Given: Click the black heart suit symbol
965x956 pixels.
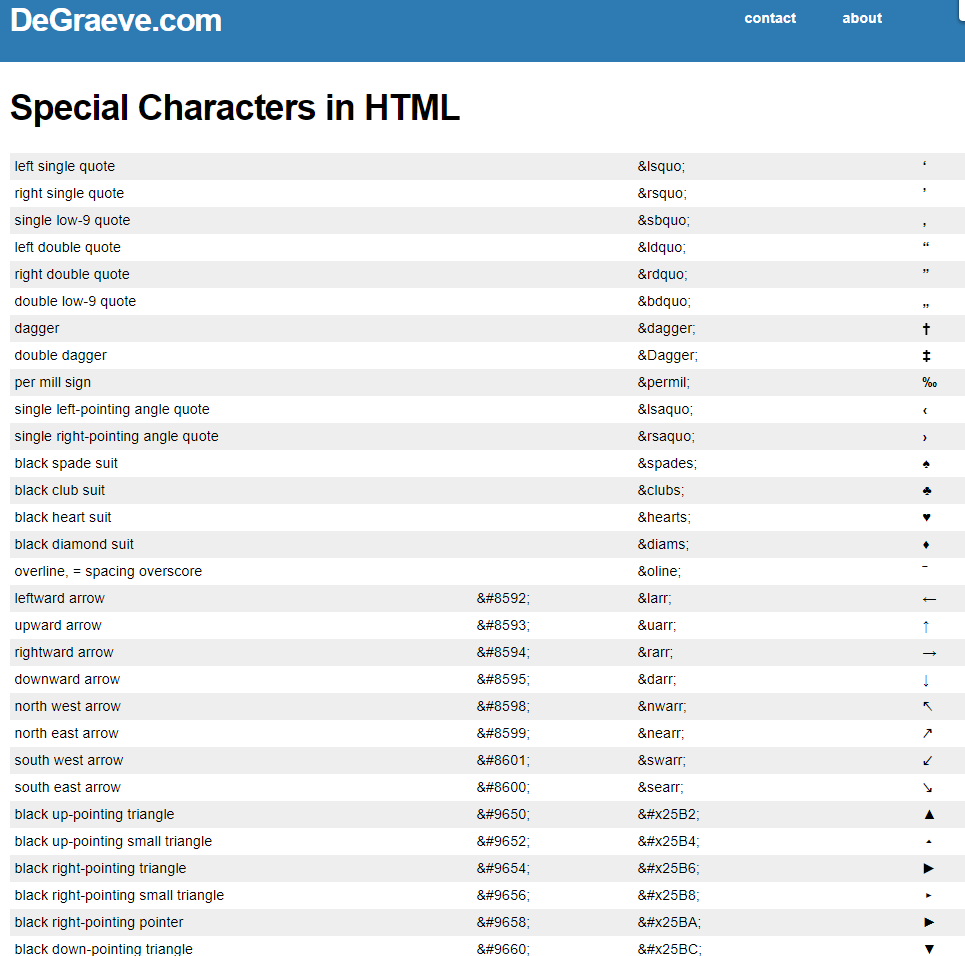Looking at the screenshot, I should pyautogui.click(x=926, y=518).
